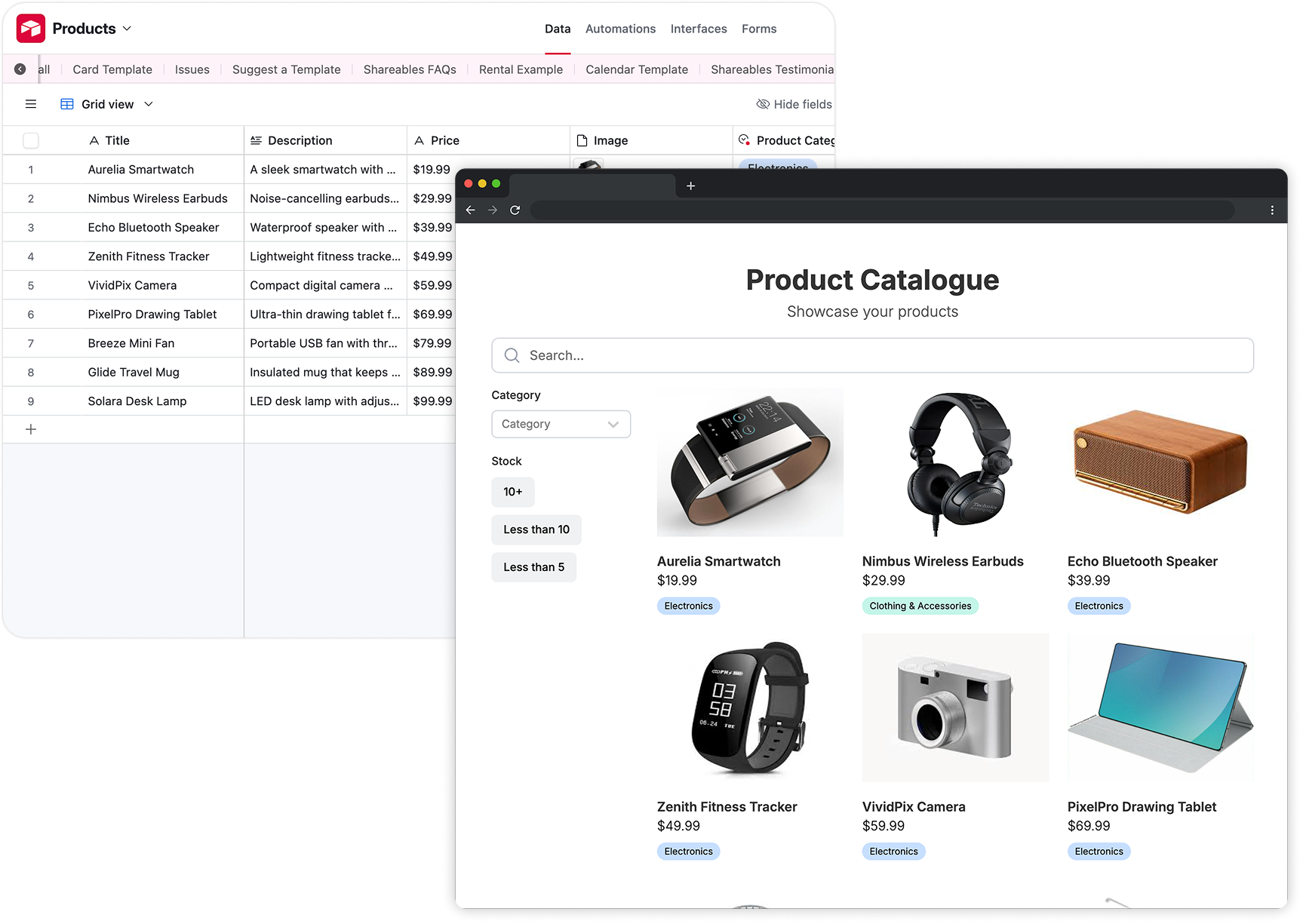Click the collapse tables left arrow icon
The width and height of the screenshot is (1303, 924).
[x=20, y=69]
